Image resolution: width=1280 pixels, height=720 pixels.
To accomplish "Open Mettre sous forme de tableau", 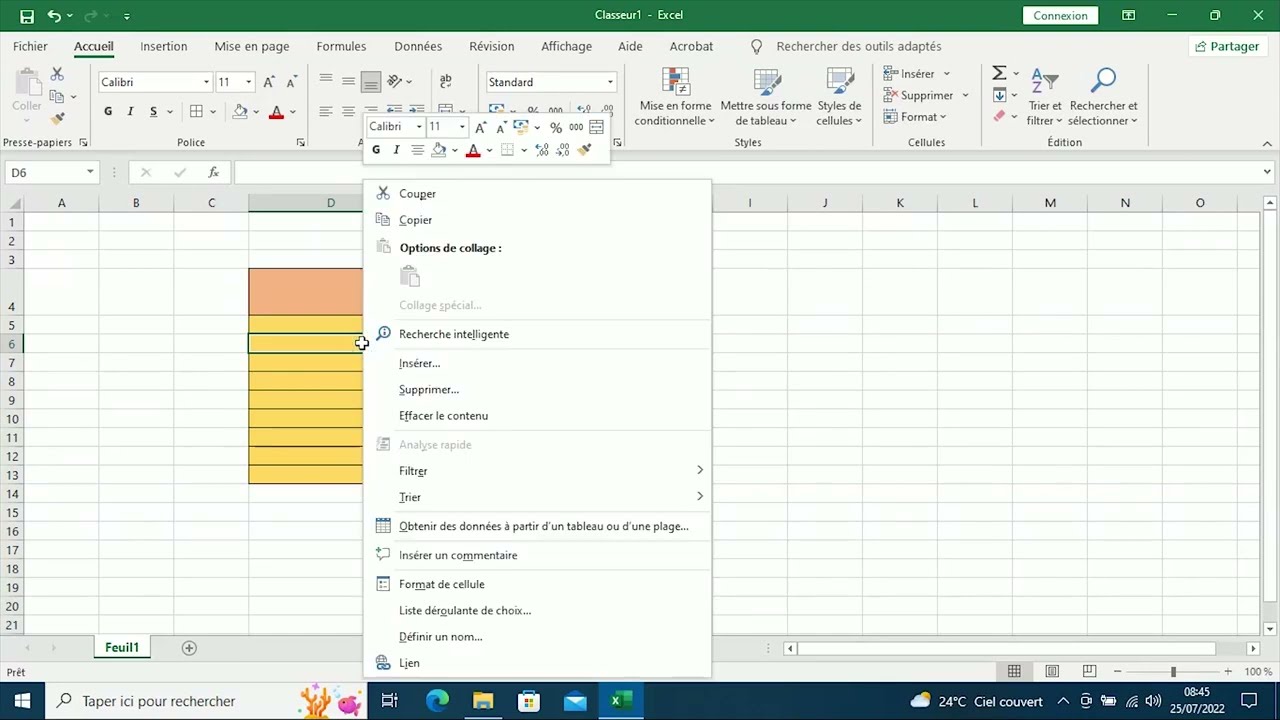I will point(766,98).
